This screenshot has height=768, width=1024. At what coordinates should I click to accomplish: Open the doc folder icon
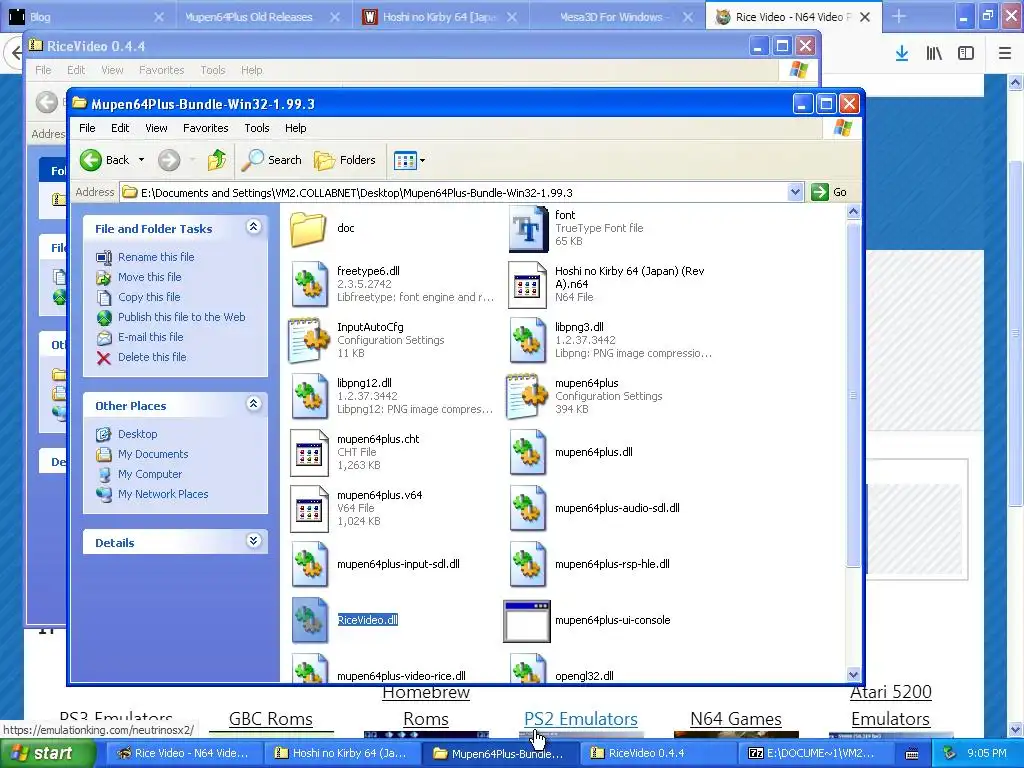pyautogui.click(x=308, y=229)
